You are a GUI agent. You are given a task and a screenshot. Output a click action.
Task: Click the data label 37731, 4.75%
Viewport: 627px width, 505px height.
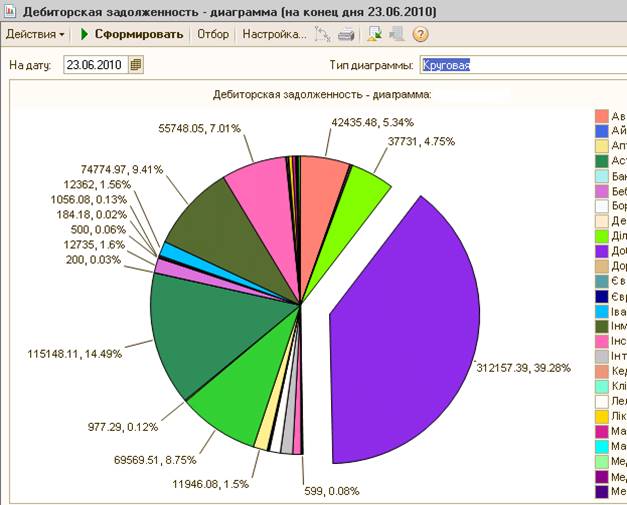click(421, 142)
